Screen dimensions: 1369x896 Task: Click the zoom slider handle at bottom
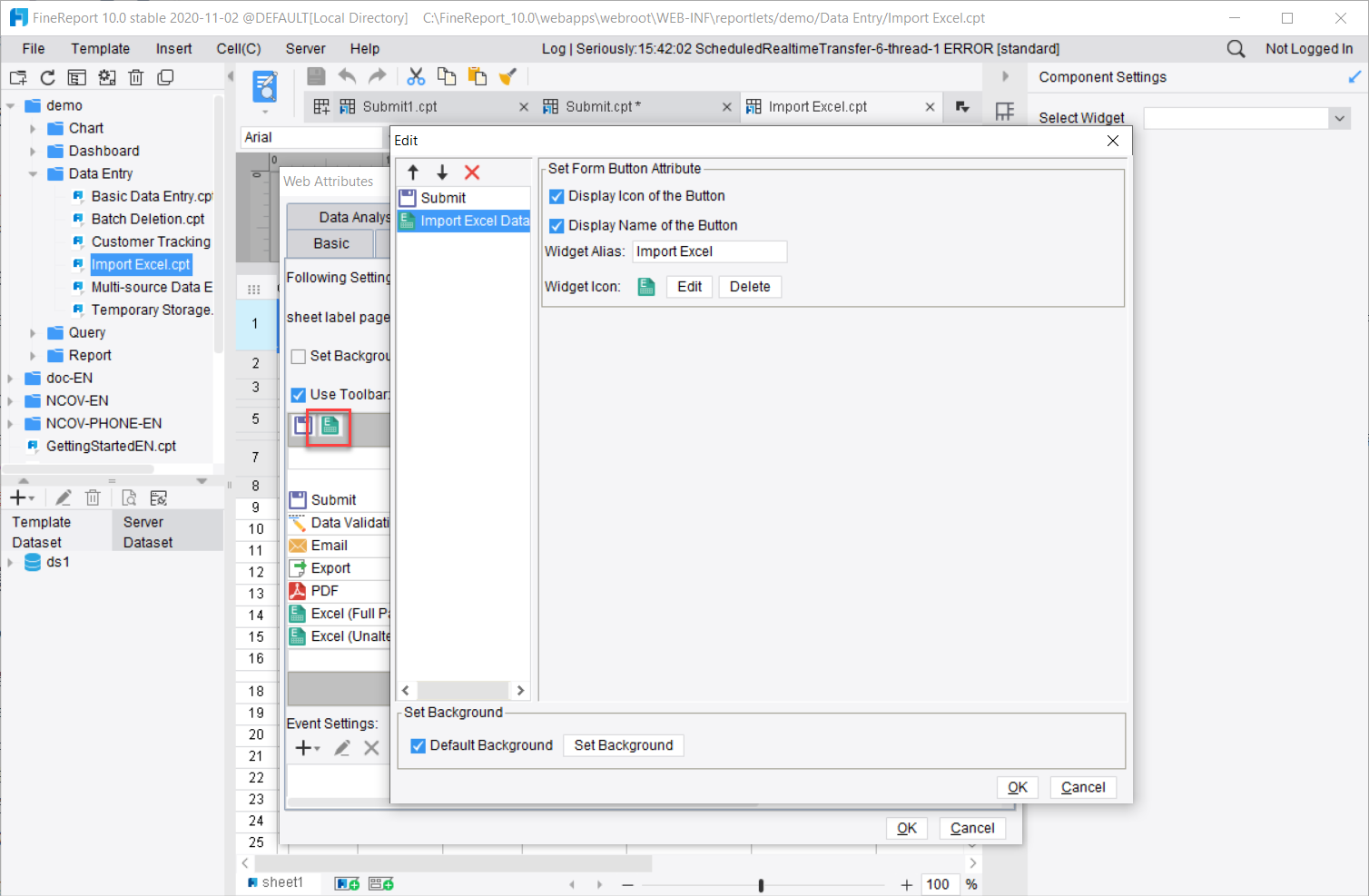[761, 884]
